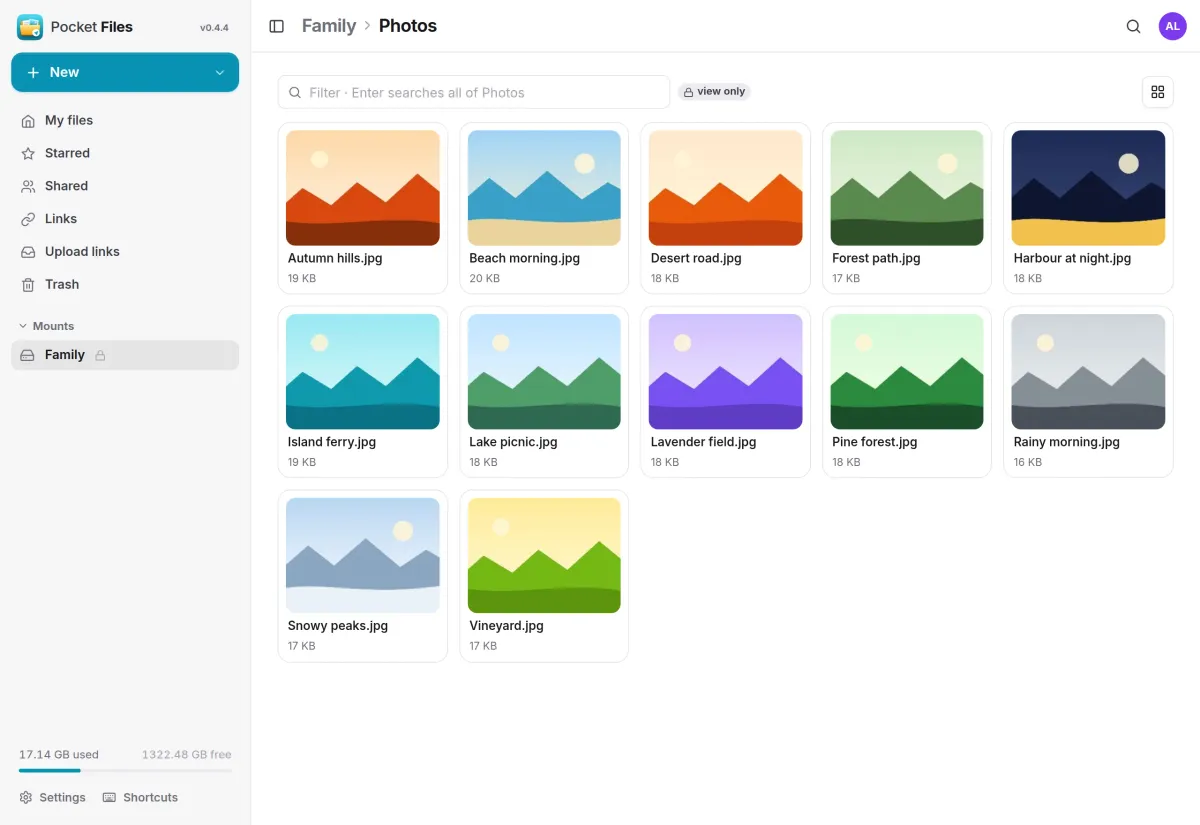The image size is (1200, 825).
Task: Click the 16 KB size under Rainy morning
Action: pyautogui.click(x=1028, y=463)
